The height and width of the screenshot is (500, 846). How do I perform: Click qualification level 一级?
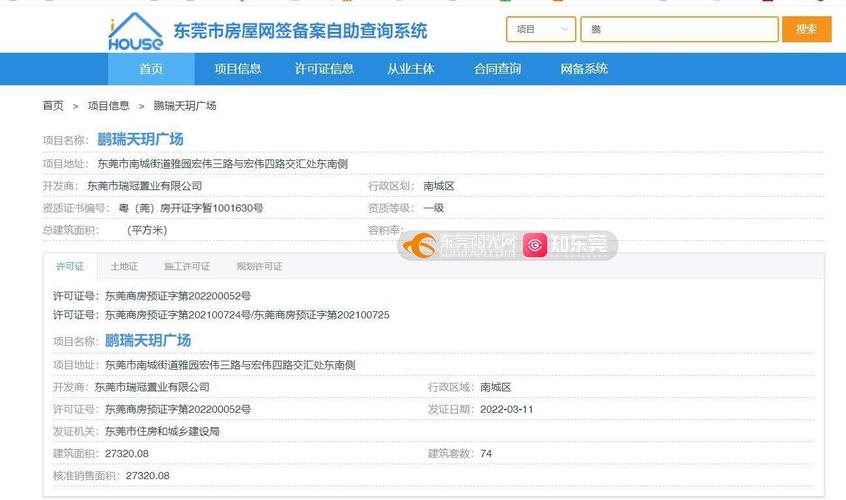coord(433,208)
